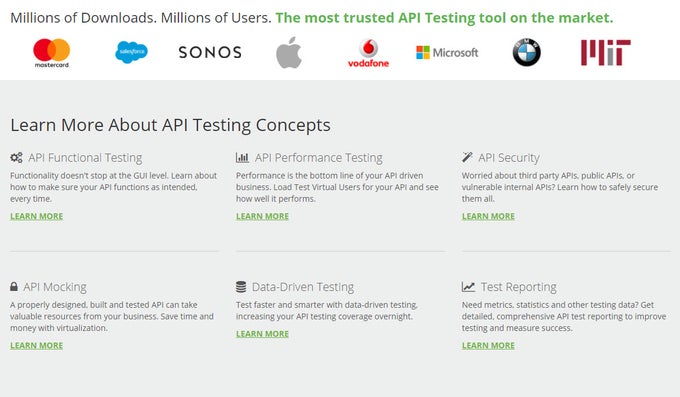Open Learn More under Test Reporting

click(488, 345)
